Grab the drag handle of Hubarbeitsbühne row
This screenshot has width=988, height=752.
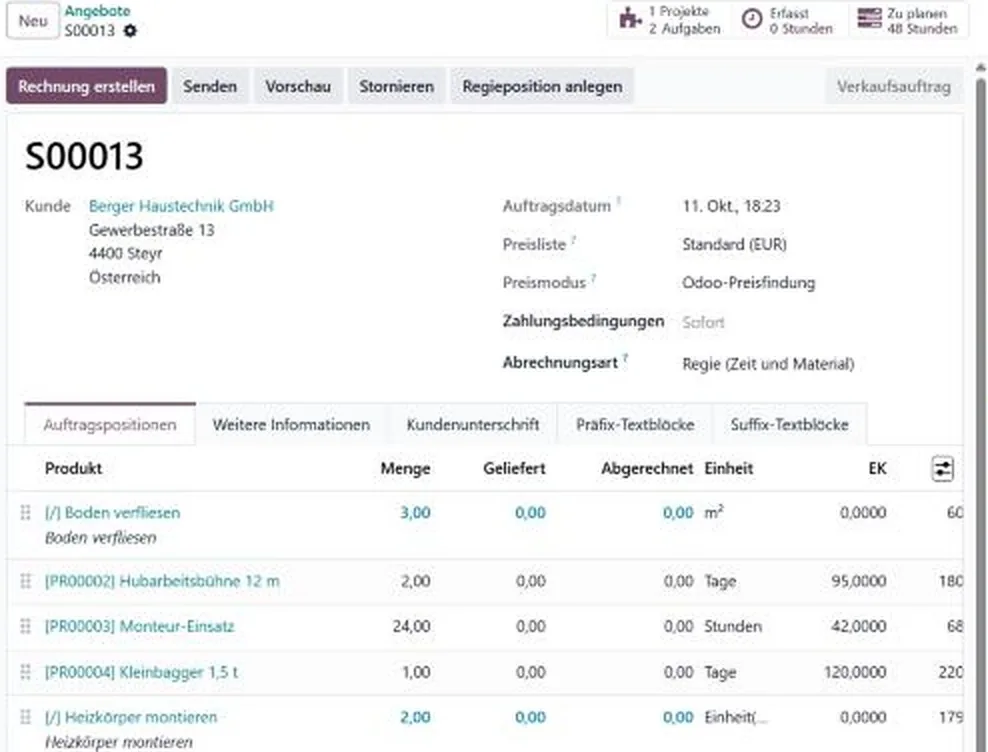25,581
